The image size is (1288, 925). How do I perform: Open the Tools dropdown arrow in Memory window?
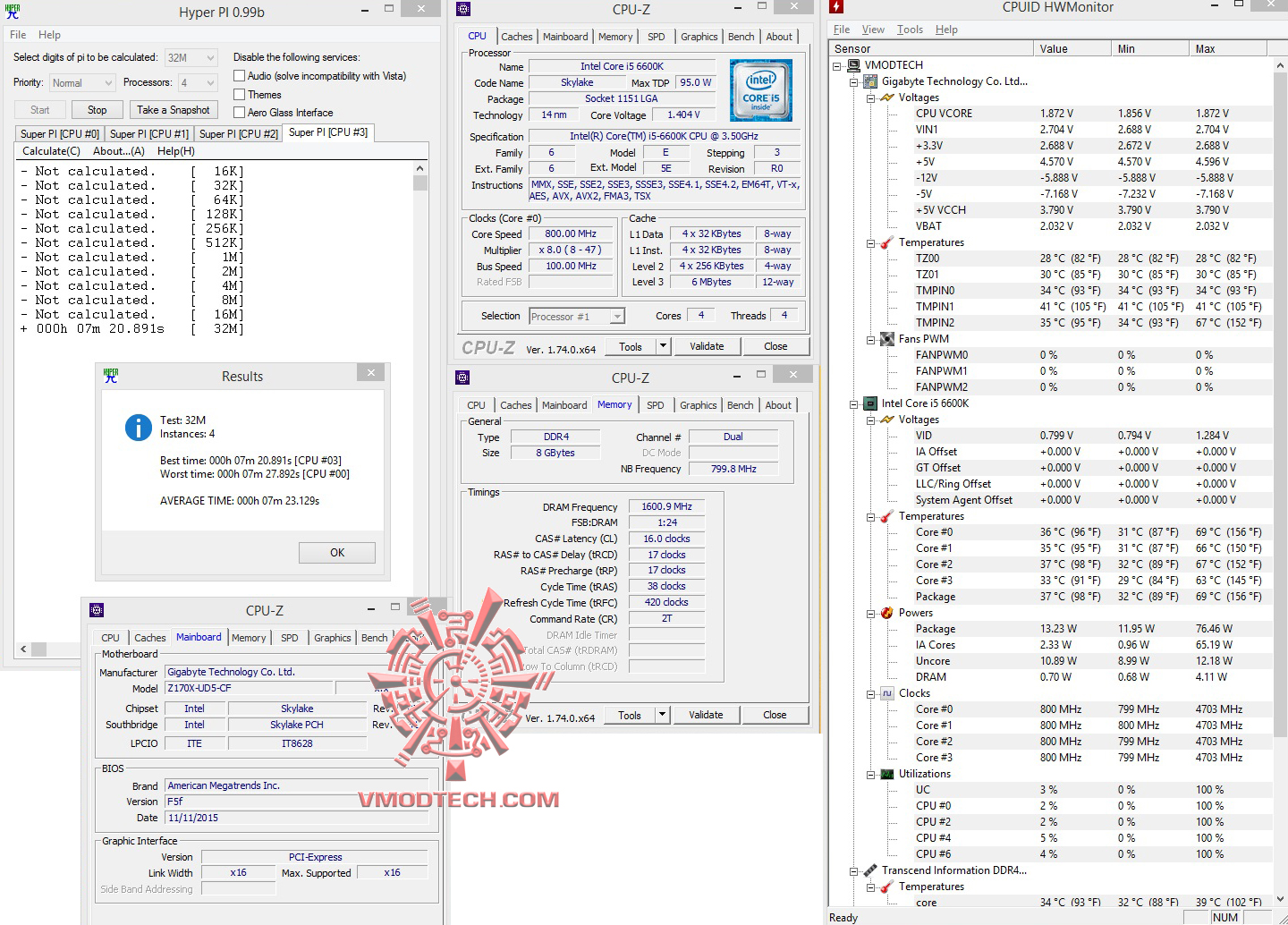662,715
